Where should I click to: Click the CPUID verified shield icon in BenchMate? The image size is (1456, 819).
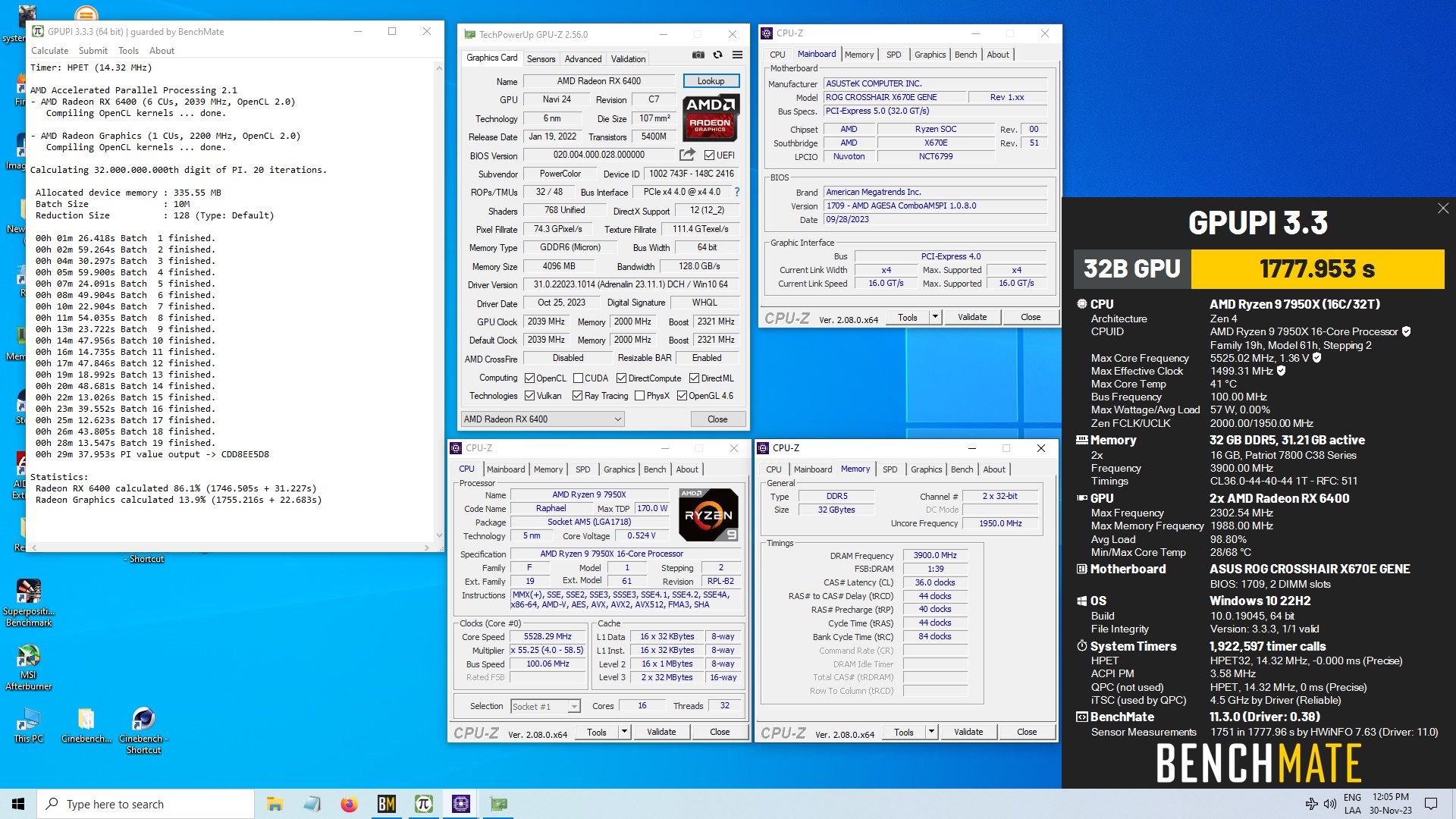(1406, 331)
